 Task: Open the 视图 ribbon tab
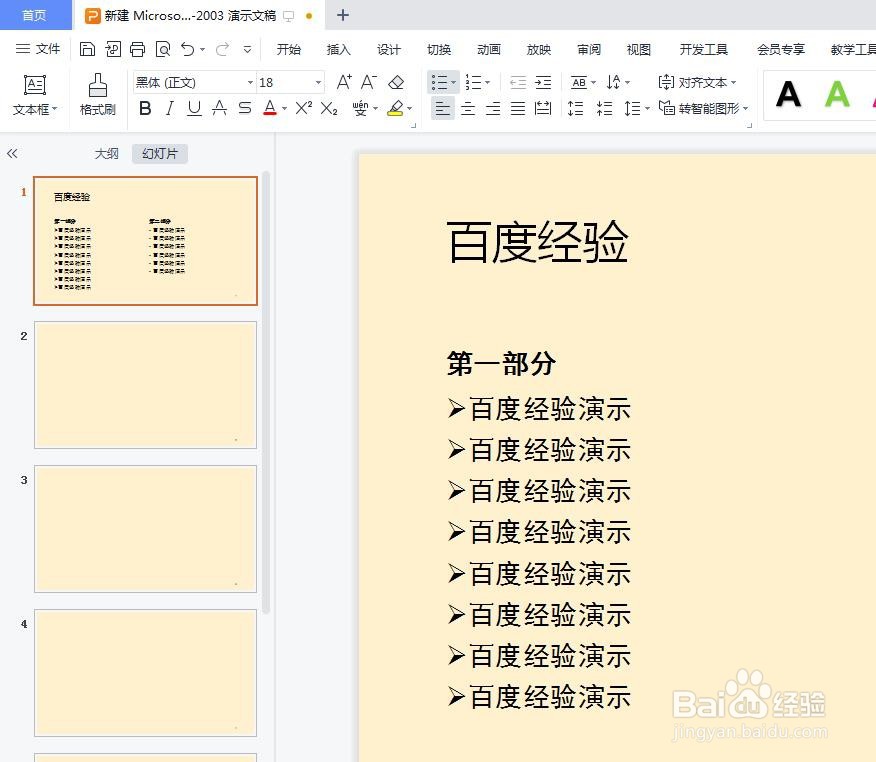click(639, 50)
